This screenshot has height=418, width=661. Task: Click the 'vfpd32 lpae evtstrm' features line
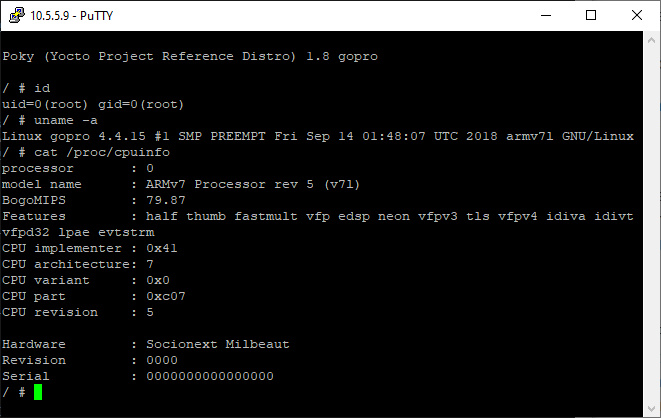point(78,232)
